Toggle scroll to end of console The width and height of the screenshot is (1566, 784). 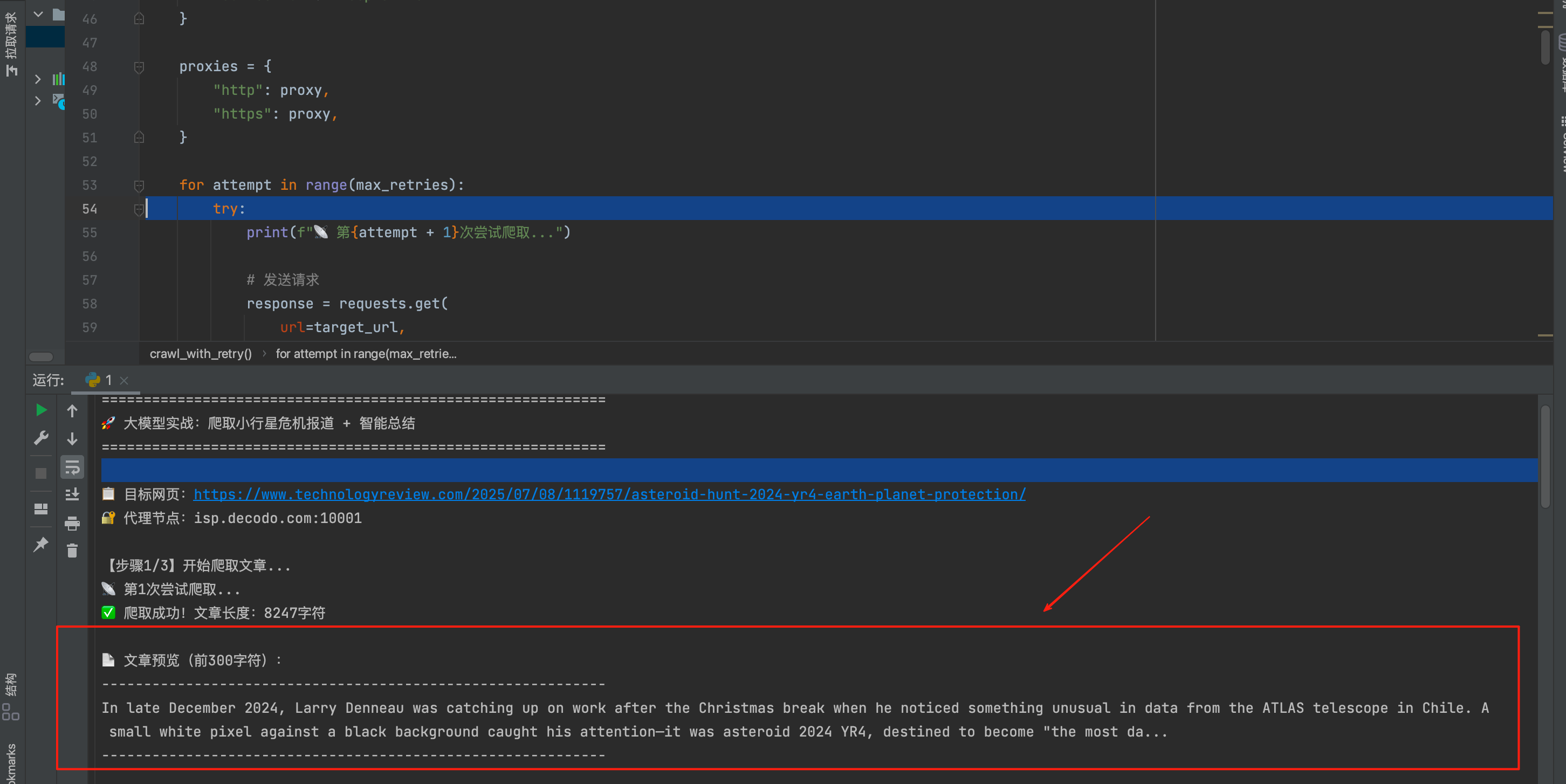[x=72, y=494]
